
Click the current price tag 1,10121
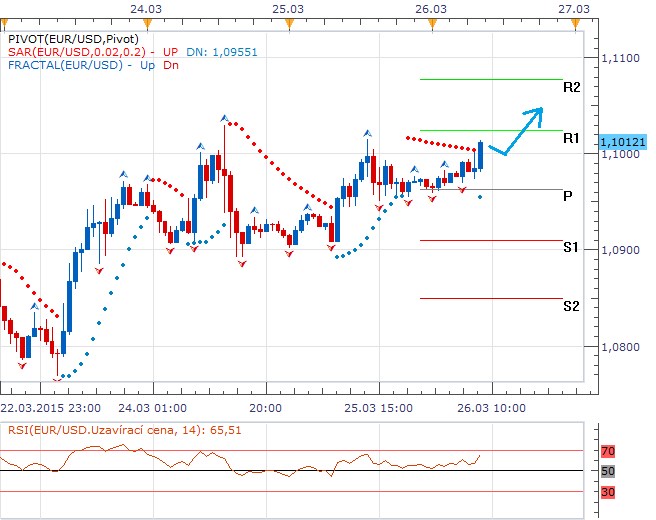coord(623,143)
